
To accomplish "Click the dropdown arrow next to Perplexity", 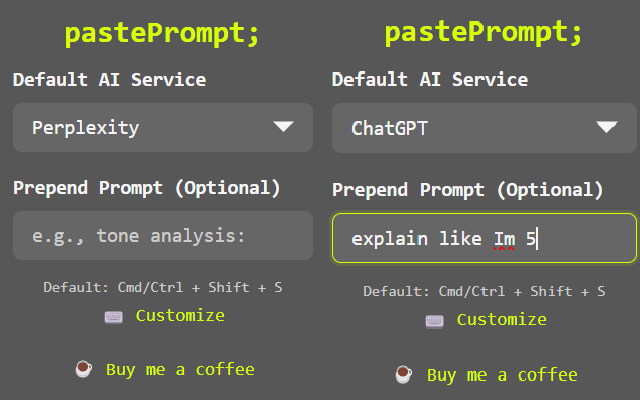I will pyautogui.click(x=283, y=127).
